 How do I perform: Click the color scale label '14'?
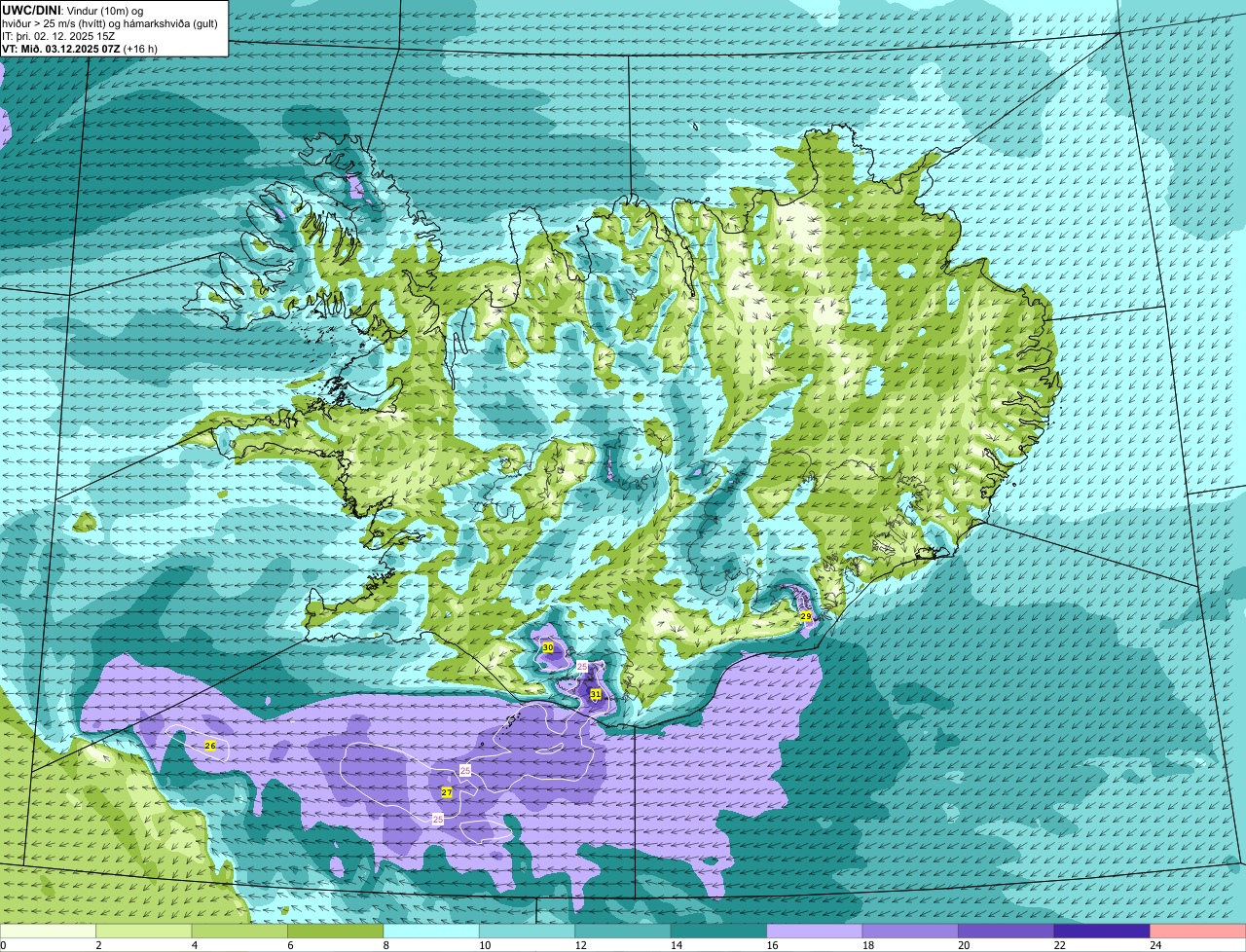point(676,945)
